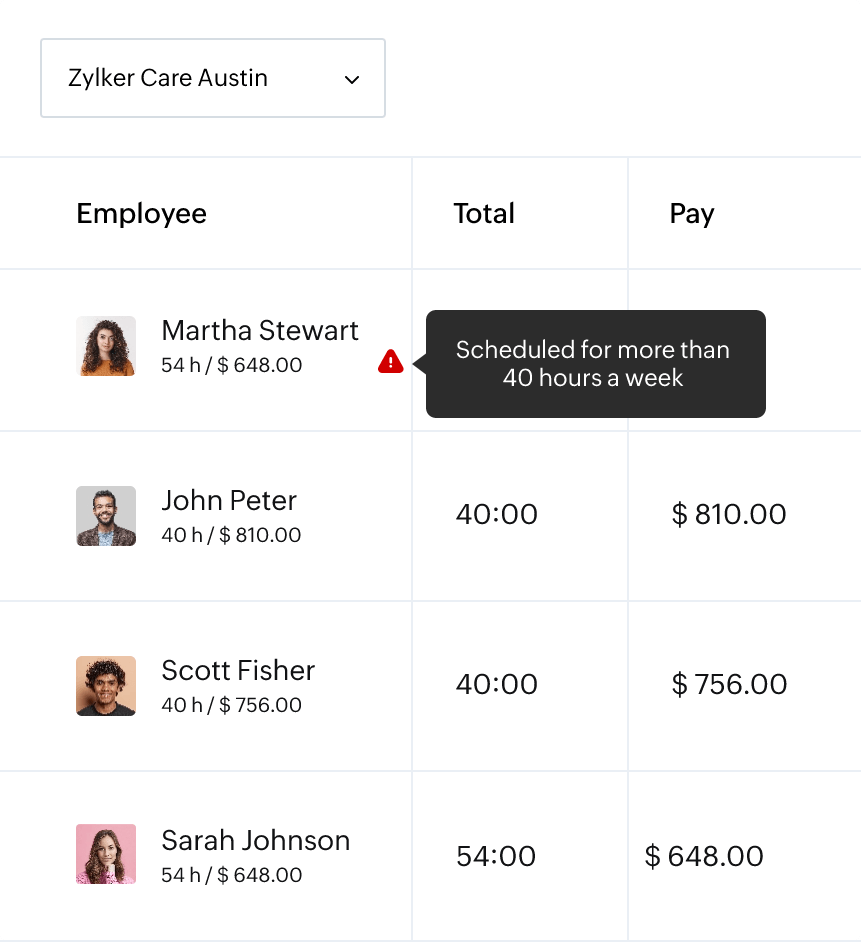
Task: Select John Peter's $810.00 pay value
Action: click(727, 515)
